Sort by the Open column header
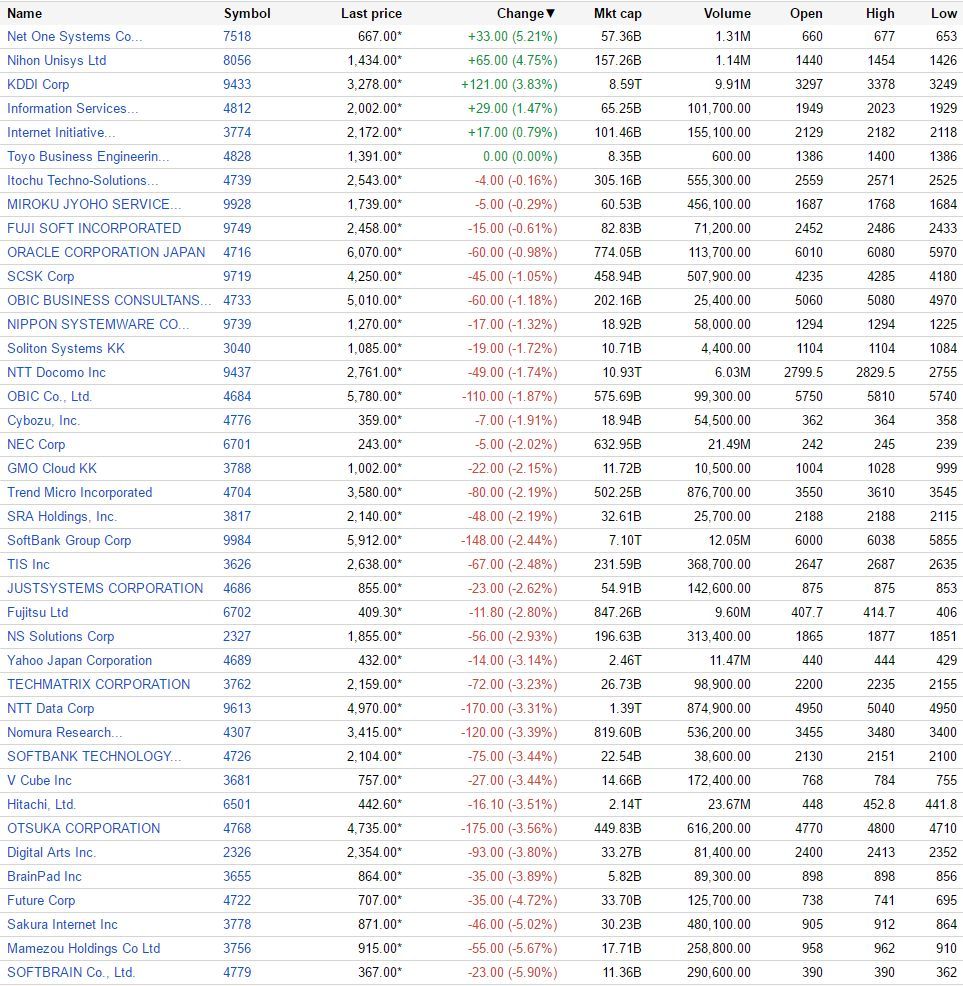 (806, 13)
